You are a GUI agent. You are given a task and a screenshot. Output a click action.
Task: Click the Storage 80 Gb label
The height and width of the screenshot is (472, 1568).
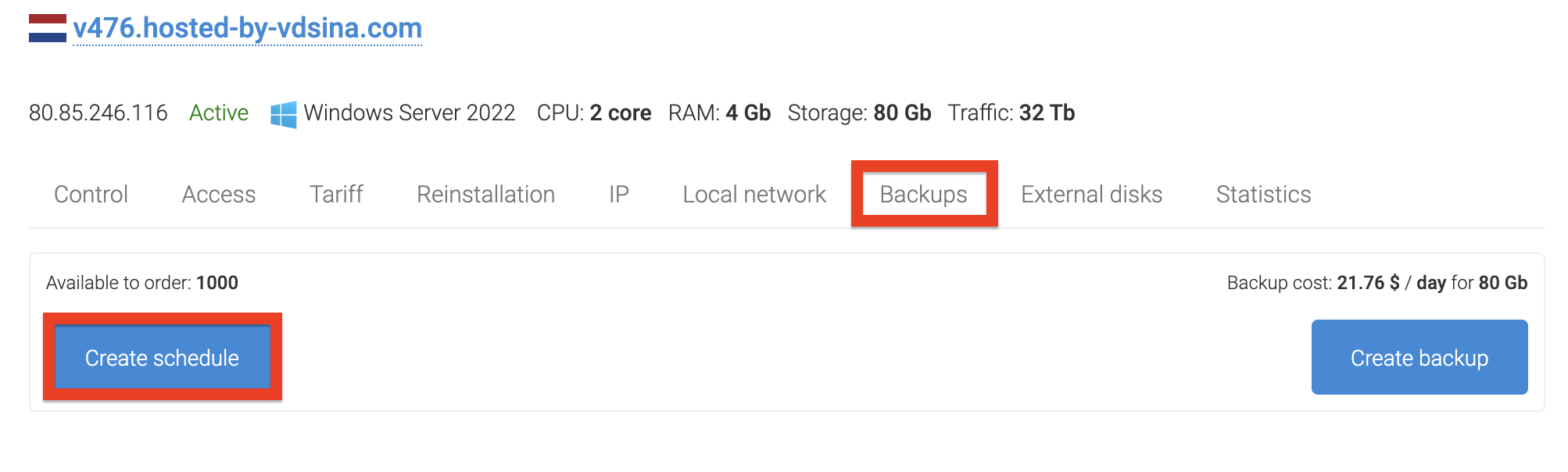tap(860, 113)
